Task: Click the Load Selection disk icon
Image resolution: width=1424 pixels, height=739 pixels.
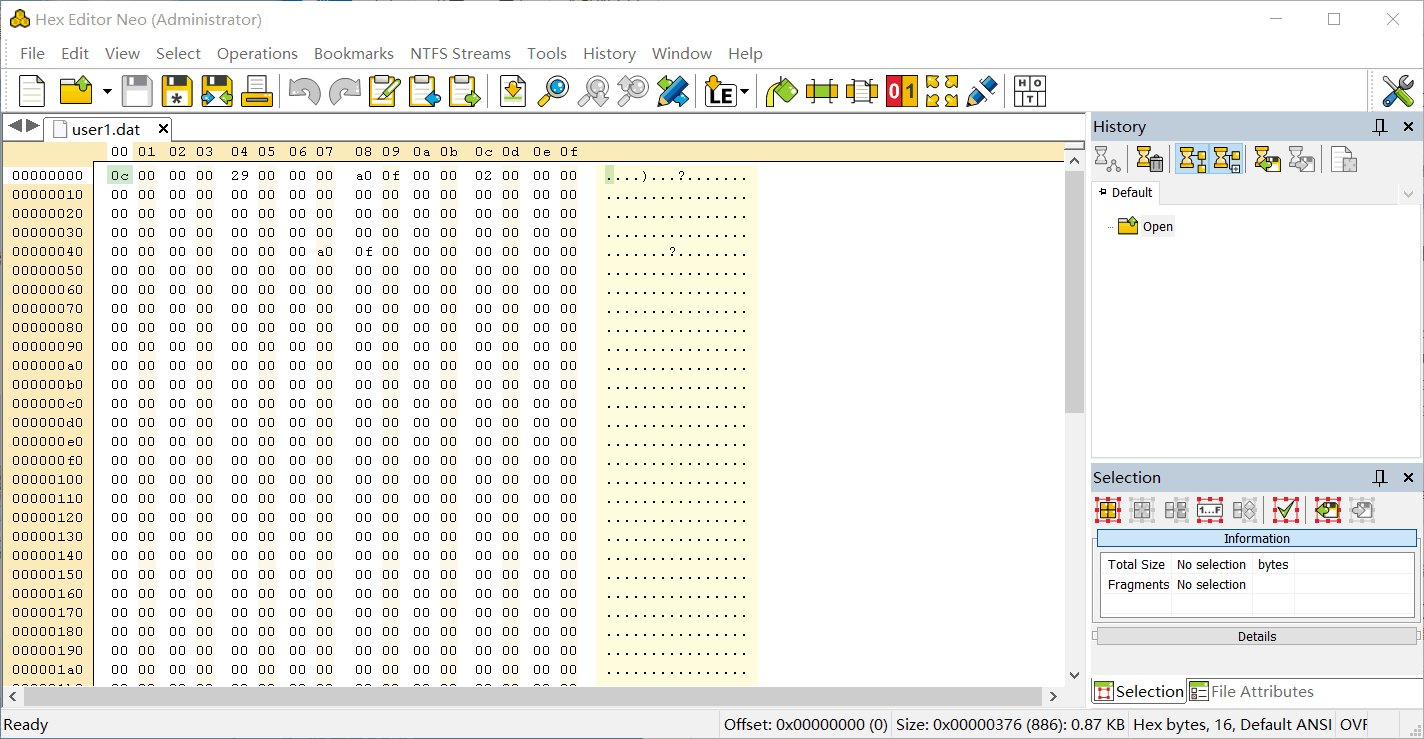Action: pyautogui.click(x=1328, y=510)
